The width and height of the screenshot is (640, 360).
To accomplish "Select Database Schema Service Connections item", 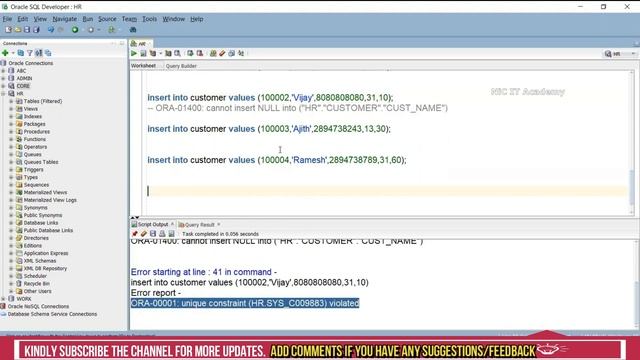I will [x=52, y=314].
